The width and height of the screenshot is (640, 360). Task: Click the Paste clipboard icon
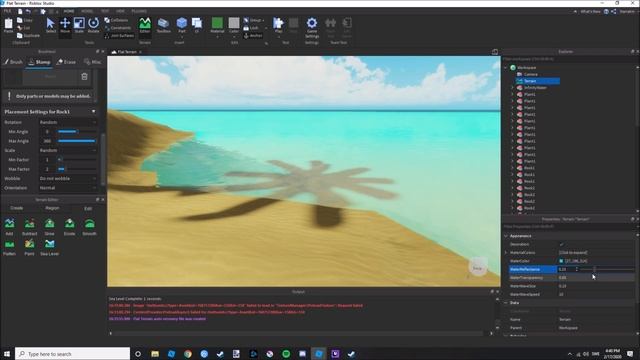[x=8, y=26]
